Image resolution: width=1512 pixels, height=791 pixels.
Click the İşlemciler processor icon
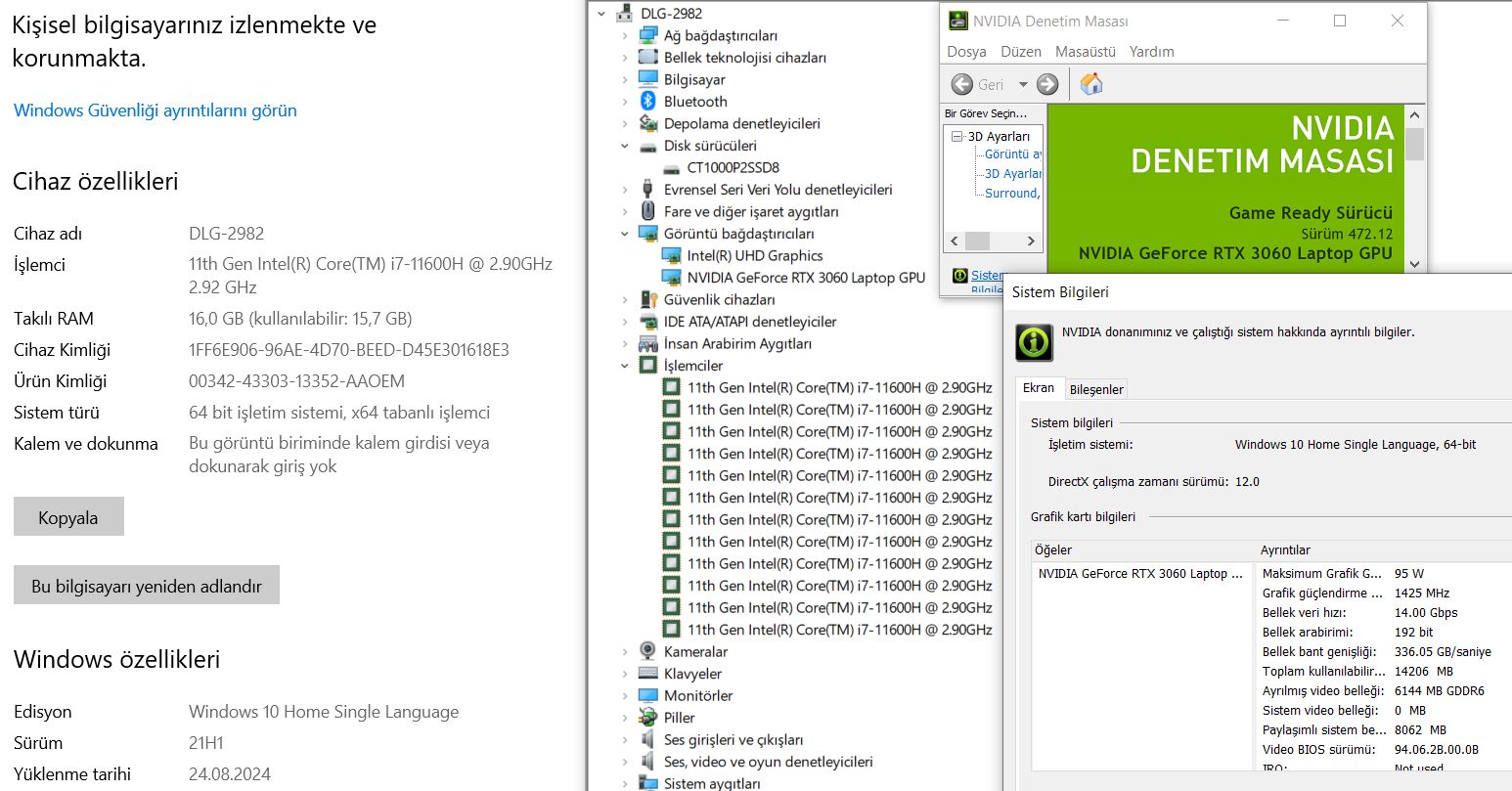pyautogui.click(x=647, y=366)
